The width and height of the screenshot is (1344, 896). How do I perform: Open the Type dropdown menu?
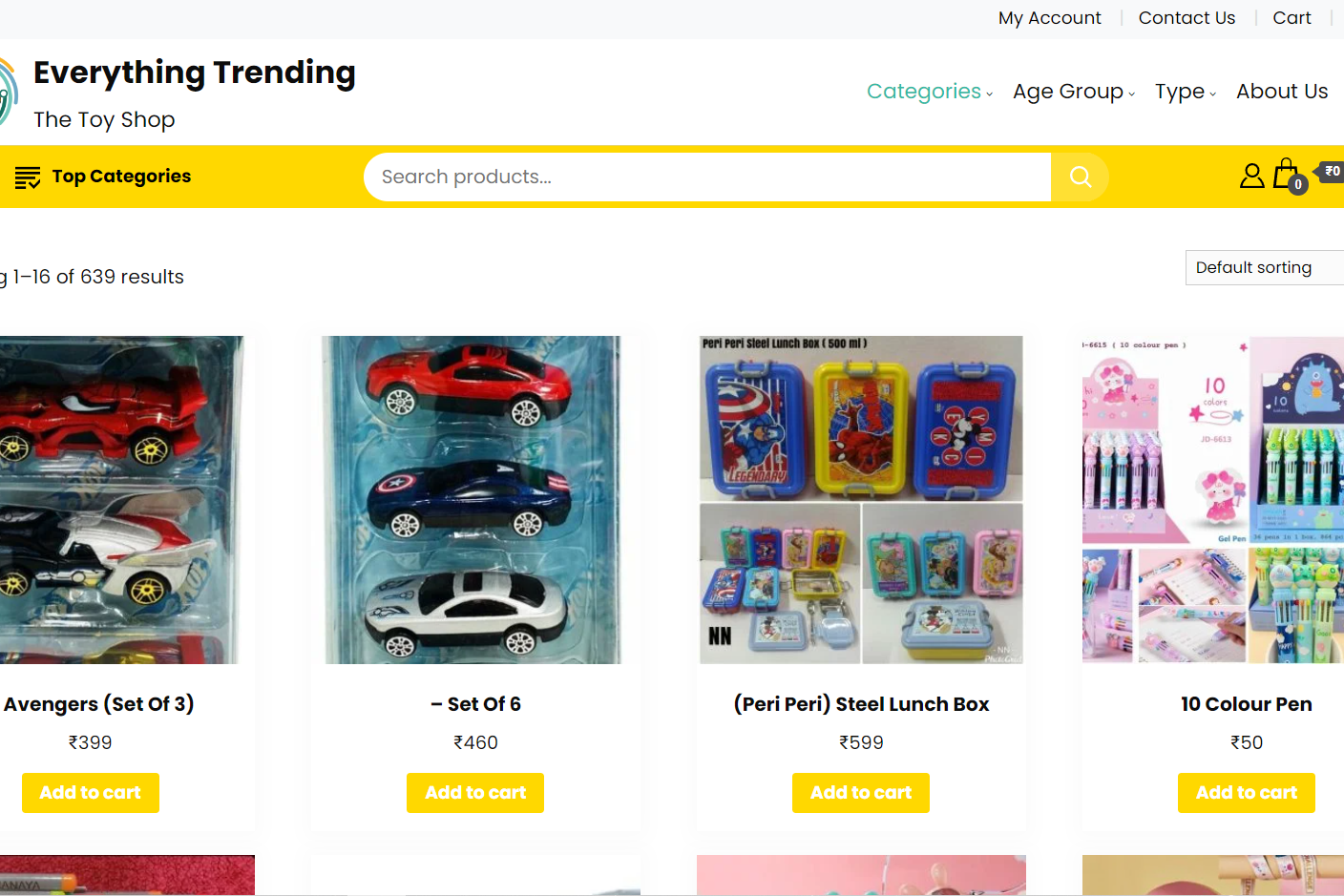tap(1185, 92)
